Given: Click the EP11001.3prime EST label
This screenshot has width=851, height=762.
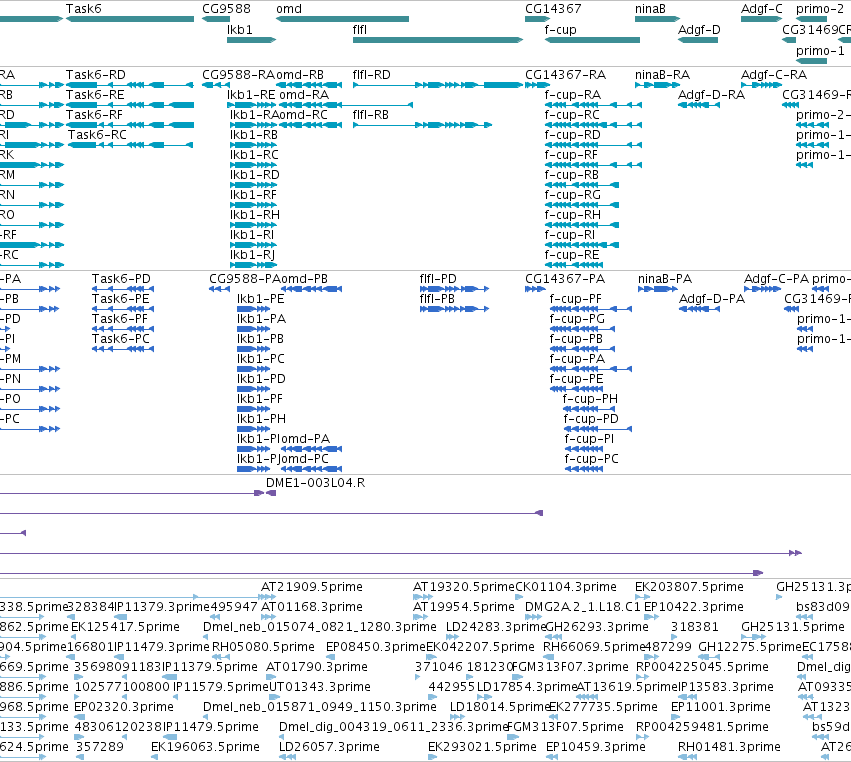Looking at the screenshot, I should click(721, 707).
